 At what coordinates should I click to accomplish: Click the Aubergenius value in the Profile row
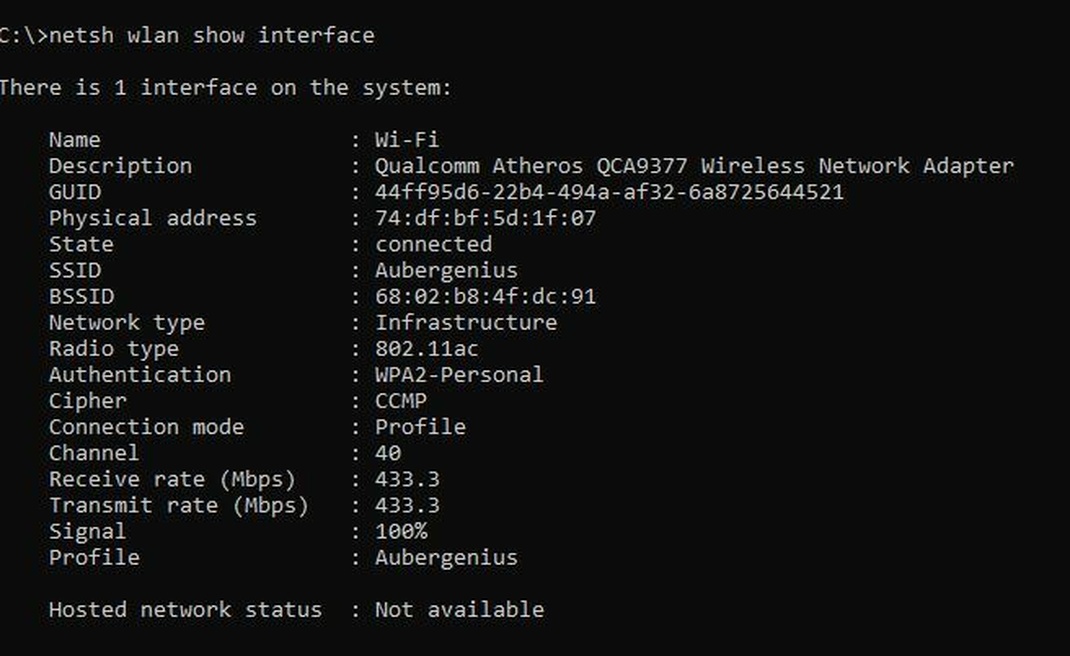coord(446,558)
